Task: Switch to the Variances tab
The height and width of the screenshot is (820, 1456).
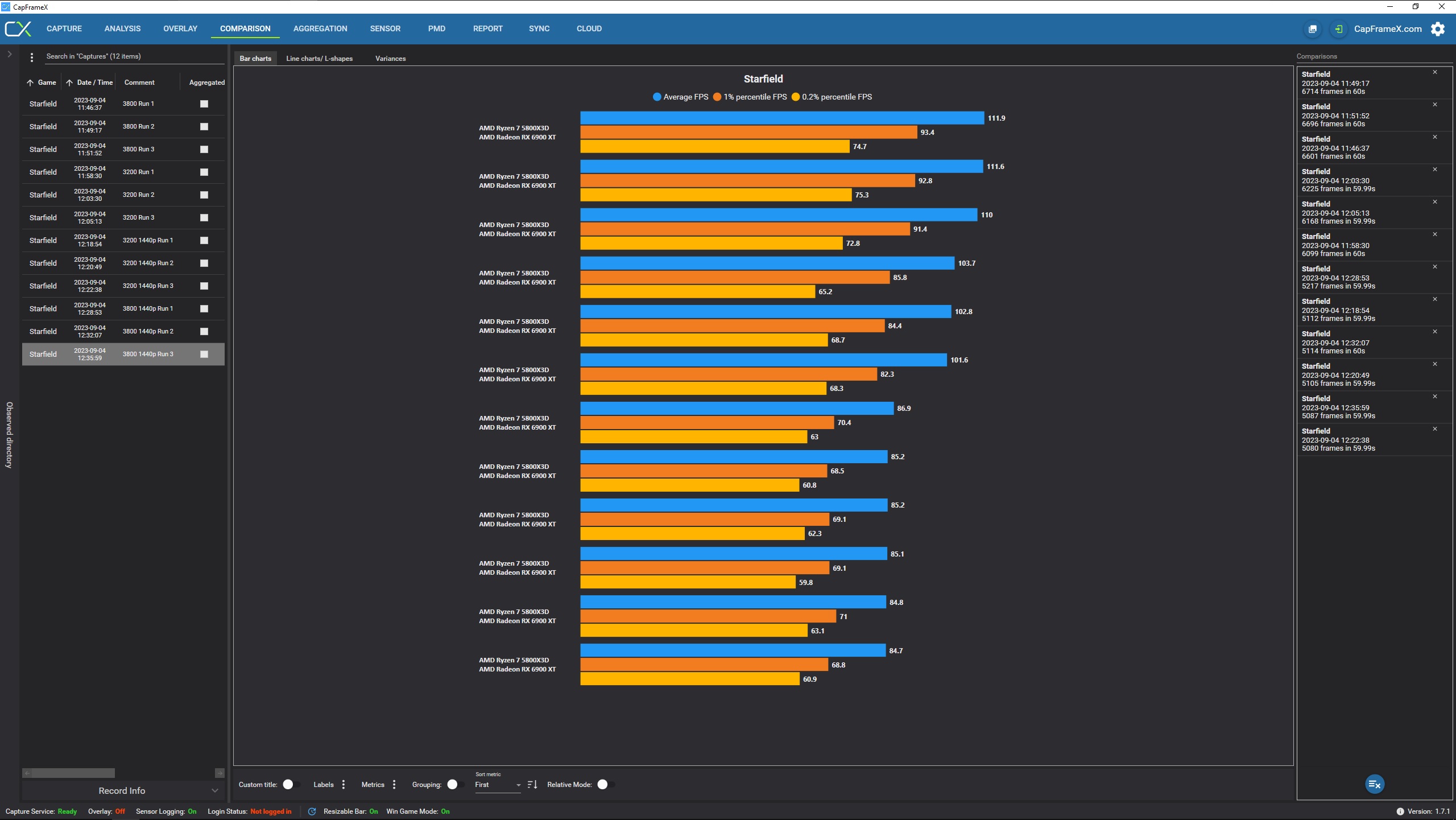Action: tap(390, 59)
